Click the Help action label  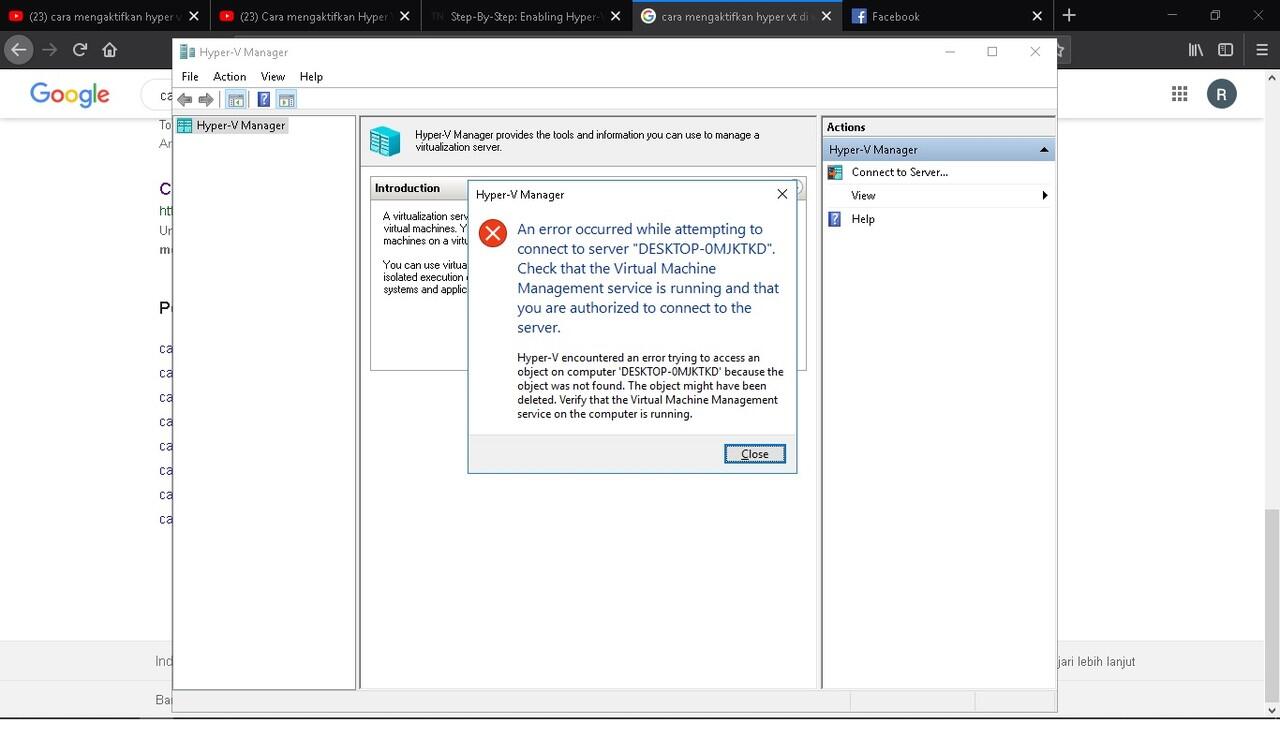click(x=863, y=219)
